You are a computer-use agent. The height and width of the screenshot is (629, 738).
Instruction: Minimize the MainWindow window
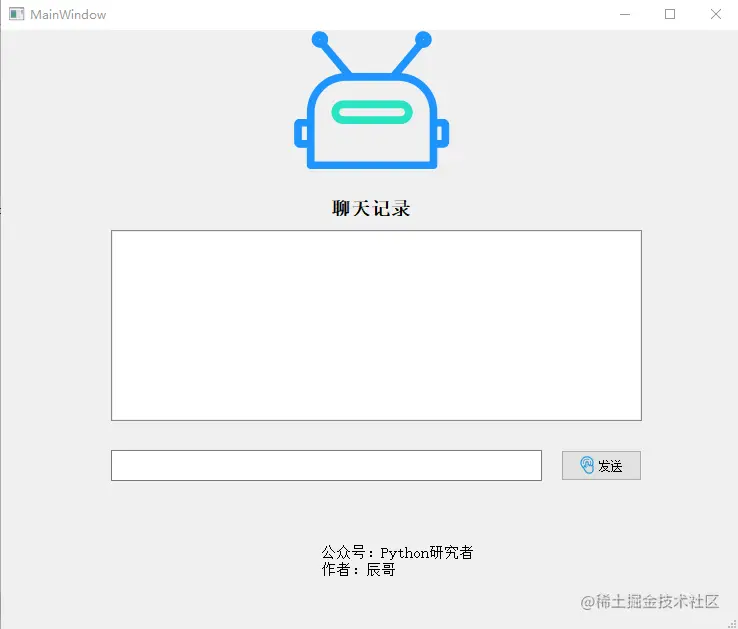(x=625, y=14)
